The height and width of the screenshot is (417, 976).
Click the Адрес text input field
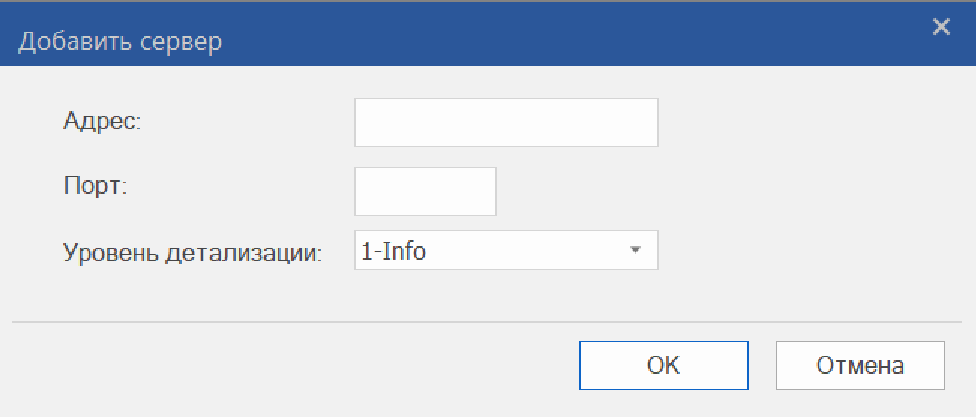[506, 123]
